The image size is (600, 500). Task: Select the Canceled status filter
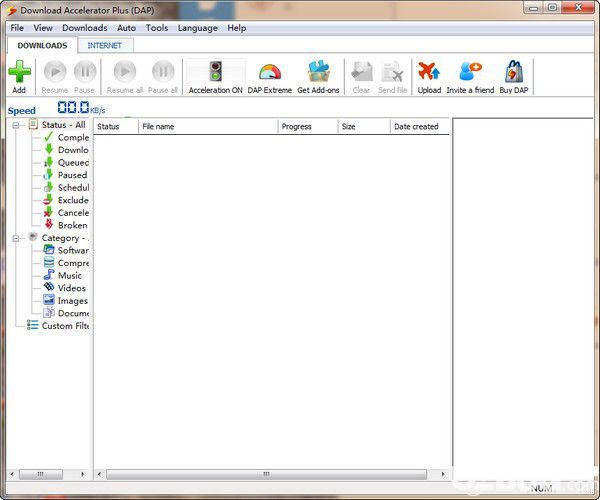click(73, 213)
